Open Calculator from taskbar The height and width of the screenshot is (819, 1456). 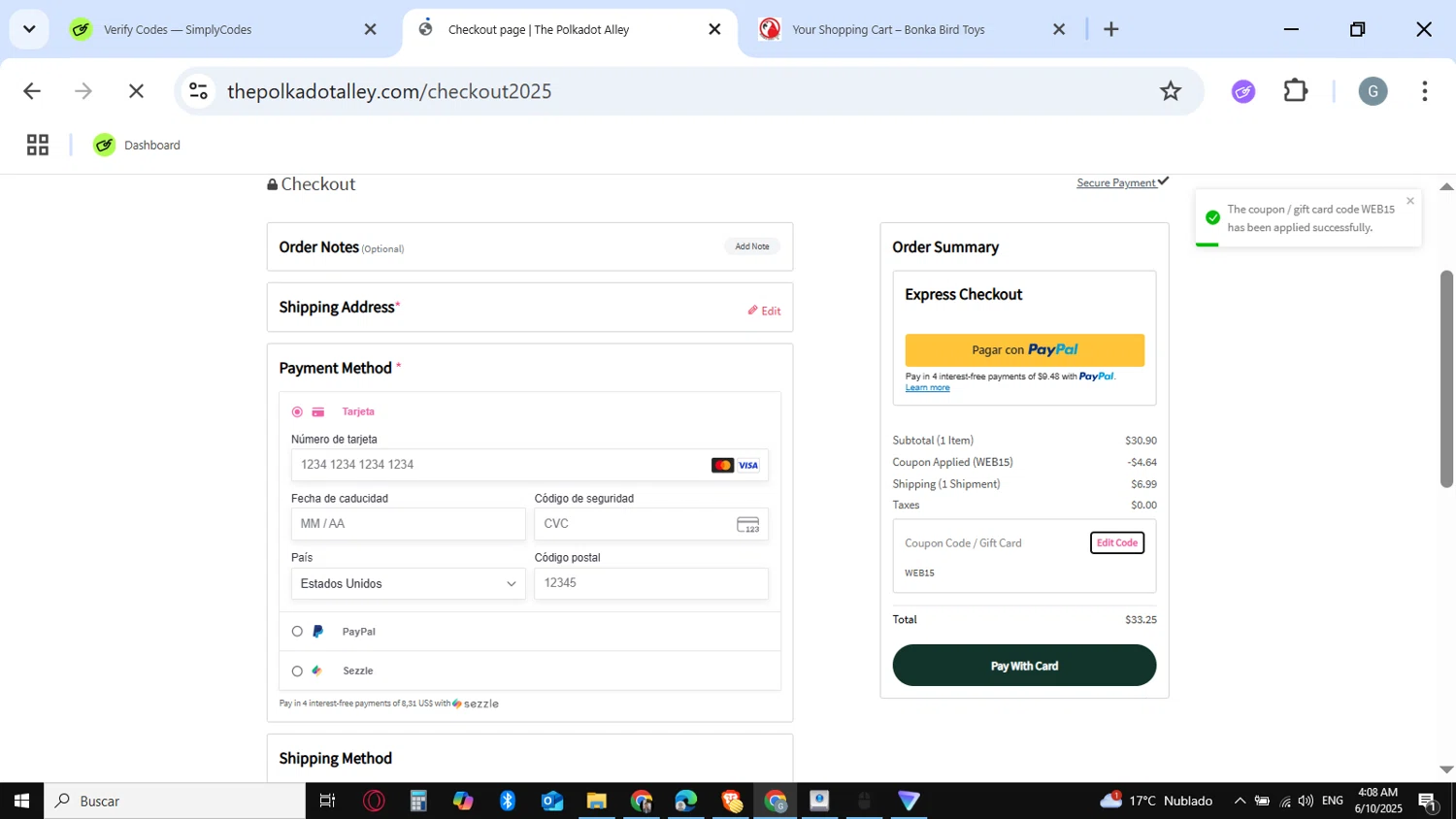(418, 801)
